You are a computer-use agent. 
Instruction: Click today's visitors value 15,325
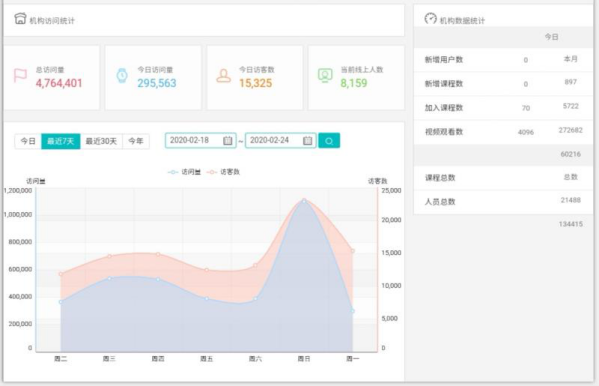(256, 83)
